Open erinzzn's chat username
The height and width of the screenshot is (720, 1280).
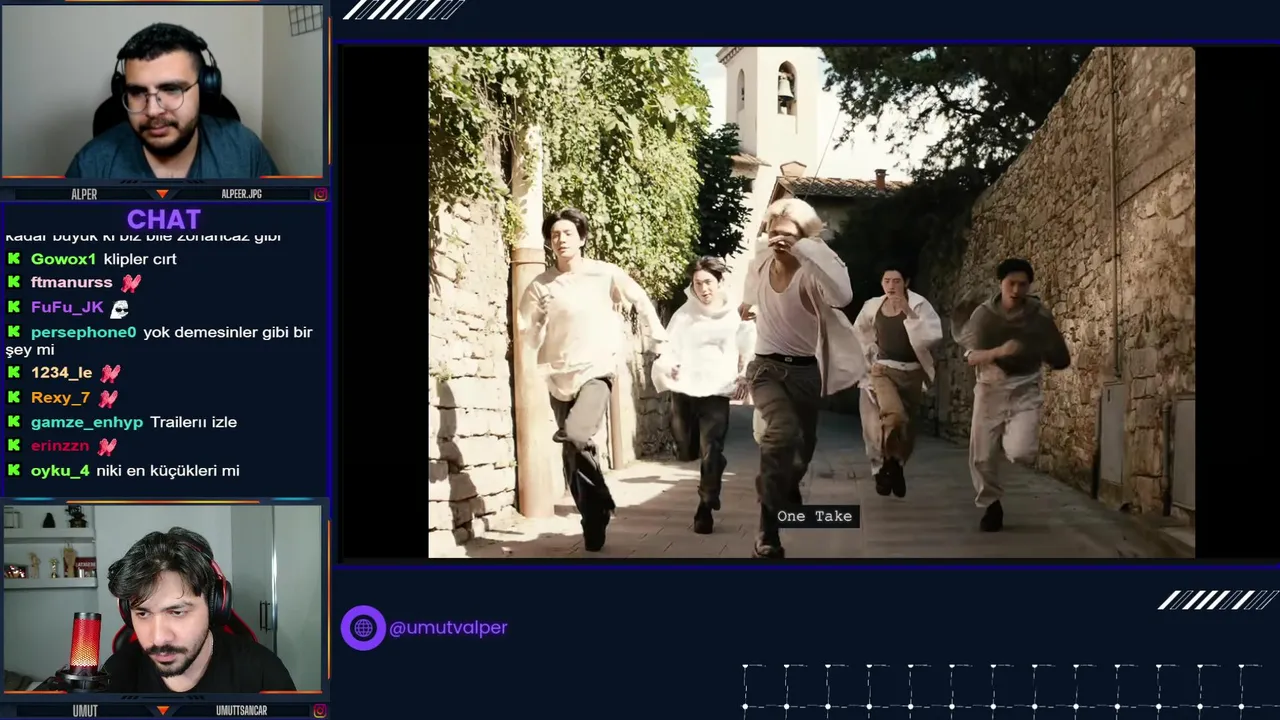60,446
